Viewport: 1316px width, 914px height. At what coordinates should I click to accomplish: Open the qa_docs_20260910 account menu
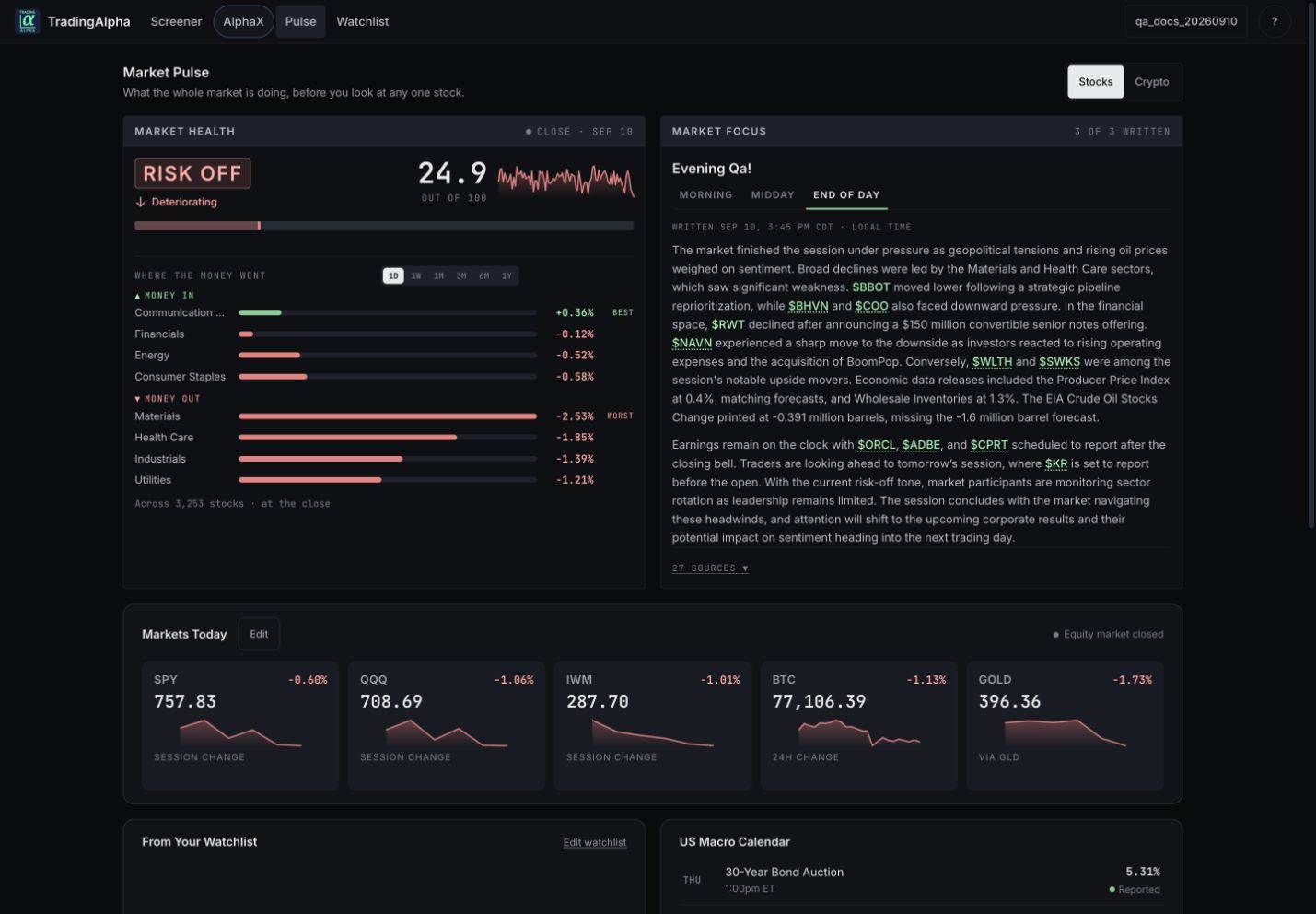(1186, 21)
